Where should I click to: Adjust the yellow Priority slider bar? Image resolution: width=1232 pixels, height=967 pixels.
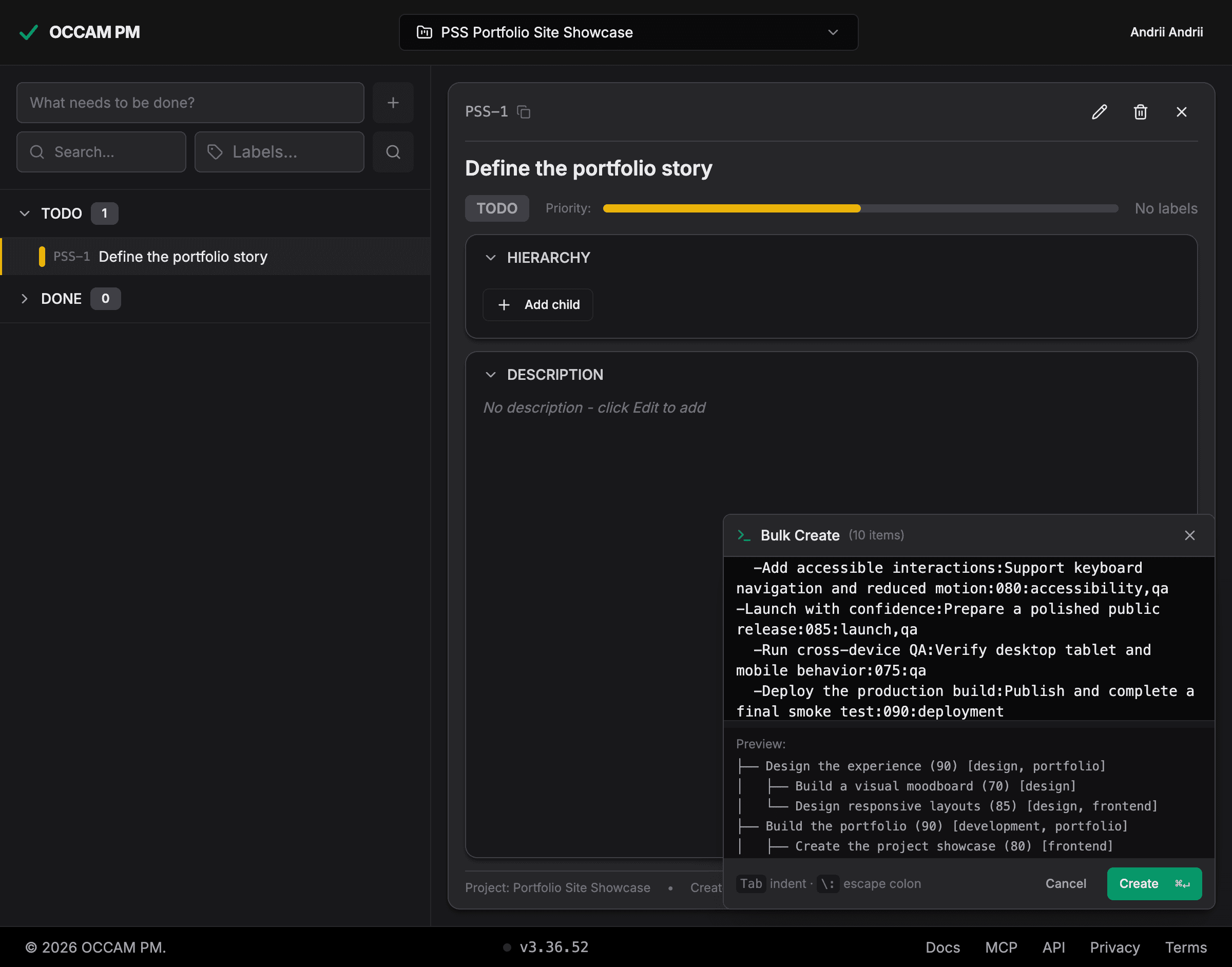click(x=860, y=208)
